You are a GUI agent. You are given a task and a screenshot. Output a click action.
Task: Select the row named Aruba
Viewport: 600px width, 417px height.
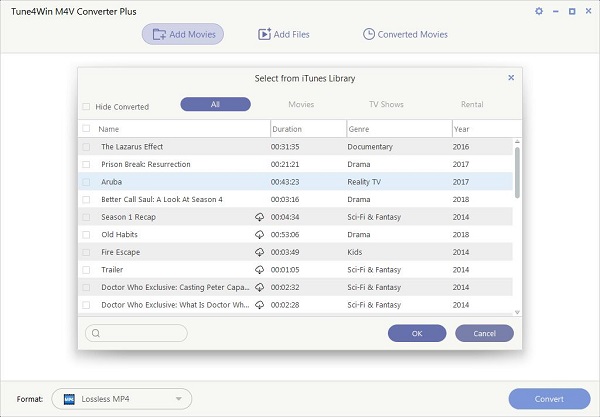(x=295, y=182)
